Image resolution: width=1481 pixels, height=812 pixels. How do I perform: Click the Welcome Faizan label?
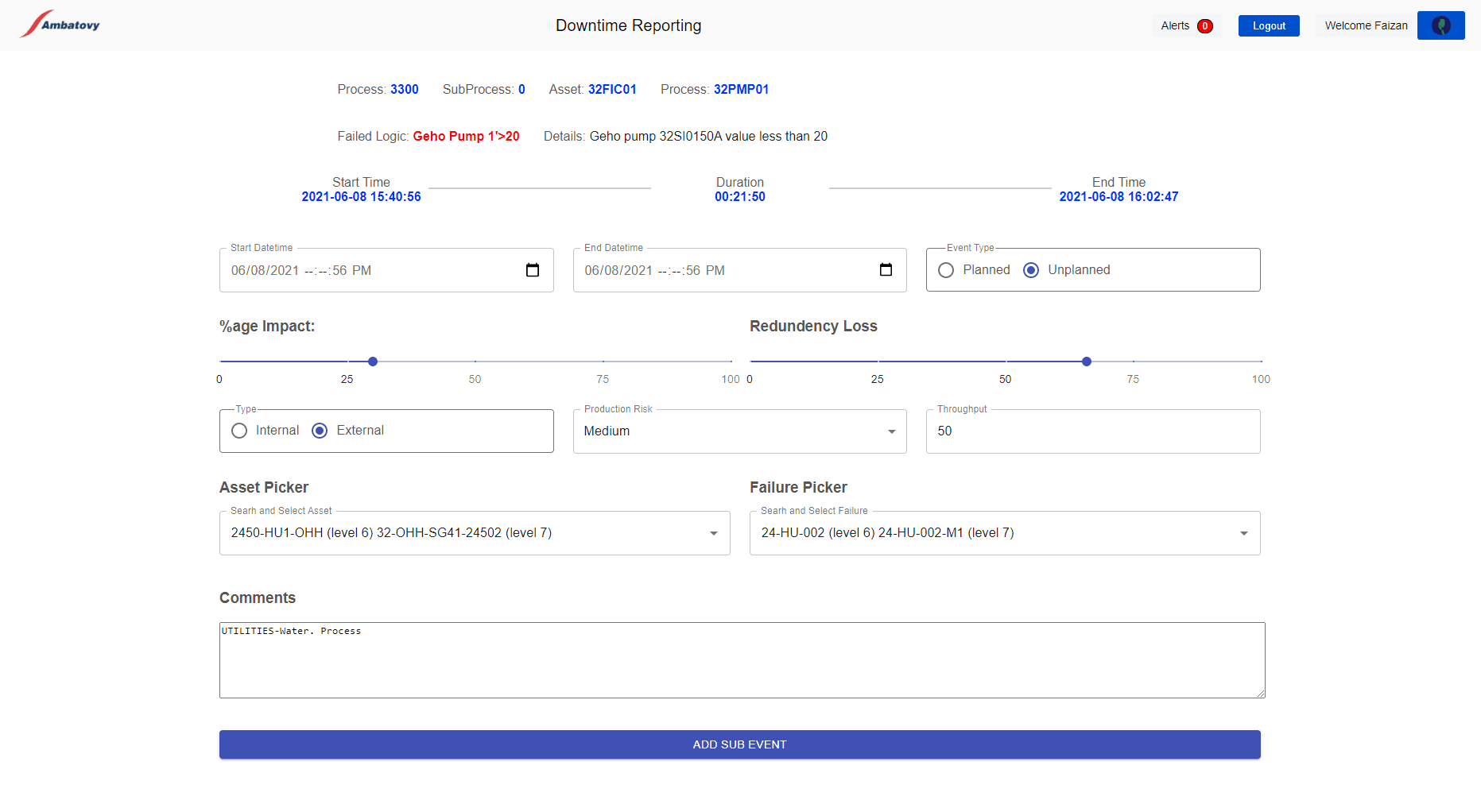pos(1366,25)
